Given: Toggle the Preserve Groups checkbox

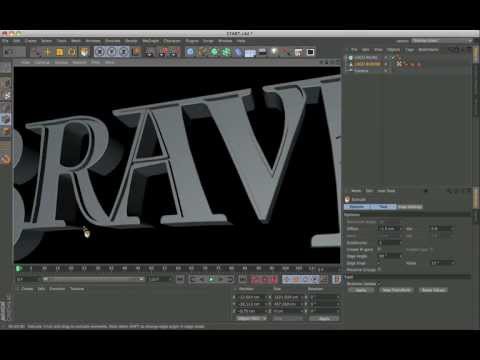Looking at the screenshot, I should (379, 269).
